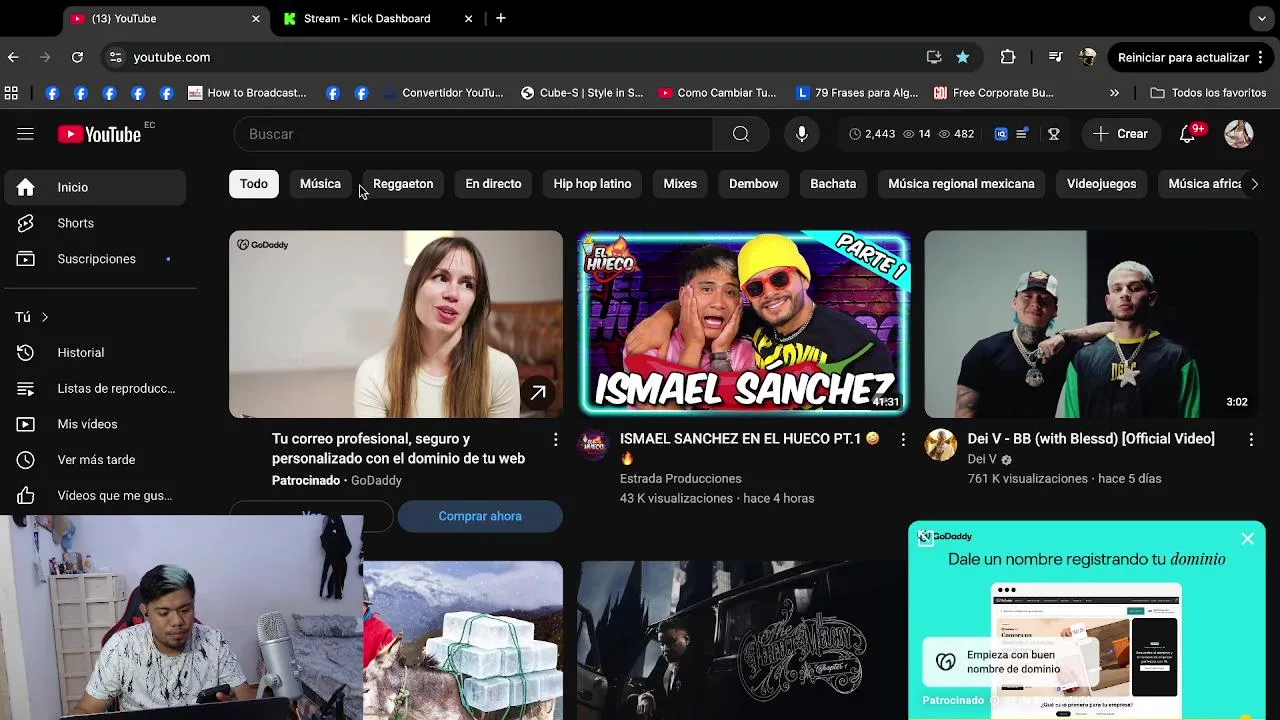Open options for the ISMAEL SANCHEZ video
Viewport: 1280px width, 720px height.
(903, 440)
